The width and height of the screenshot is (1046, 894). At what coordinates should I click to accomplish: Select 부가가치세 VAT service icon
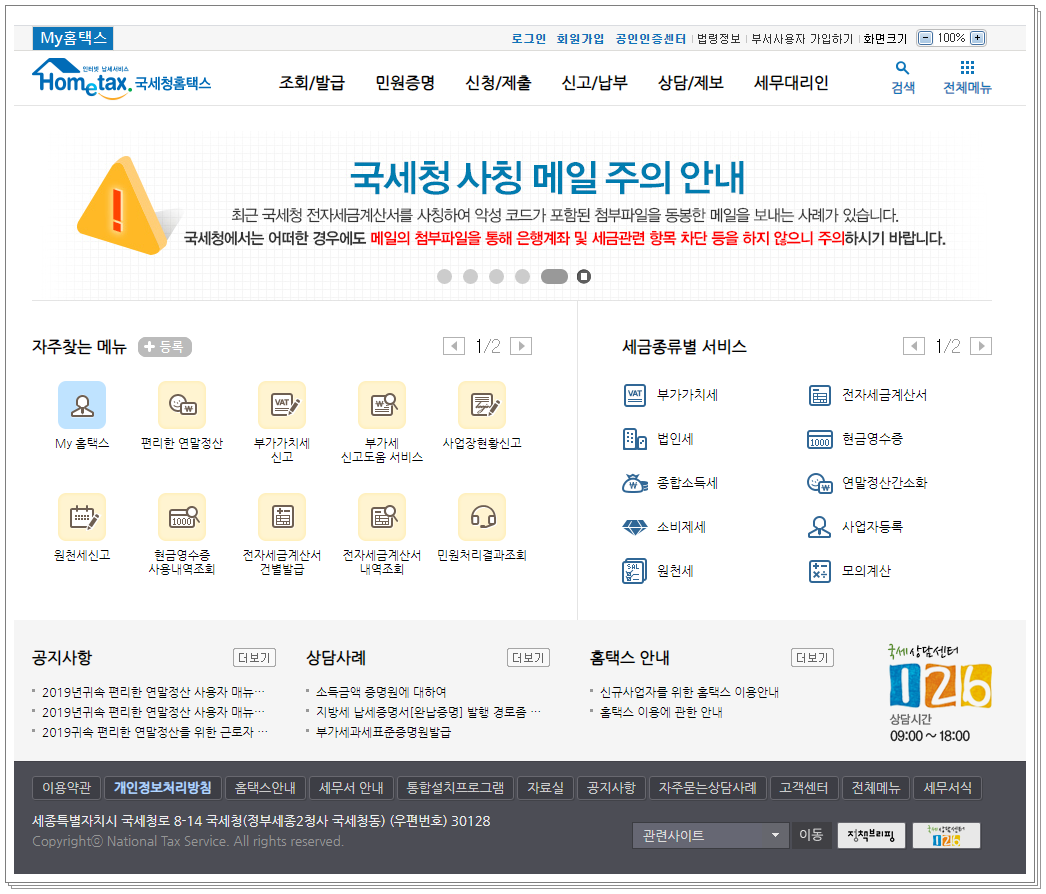click(634, 395)
